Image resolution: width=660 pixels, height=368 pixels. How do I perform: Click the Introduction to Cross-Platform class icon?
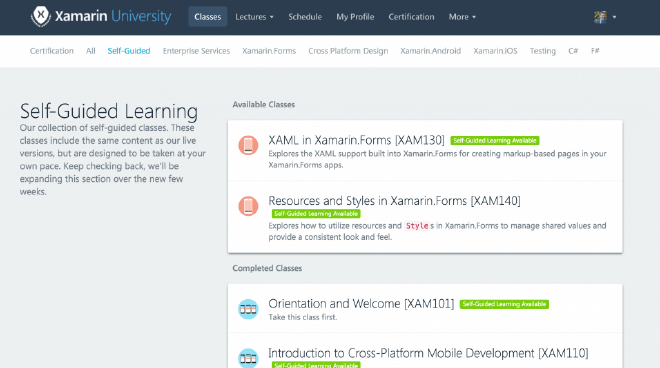248,358
